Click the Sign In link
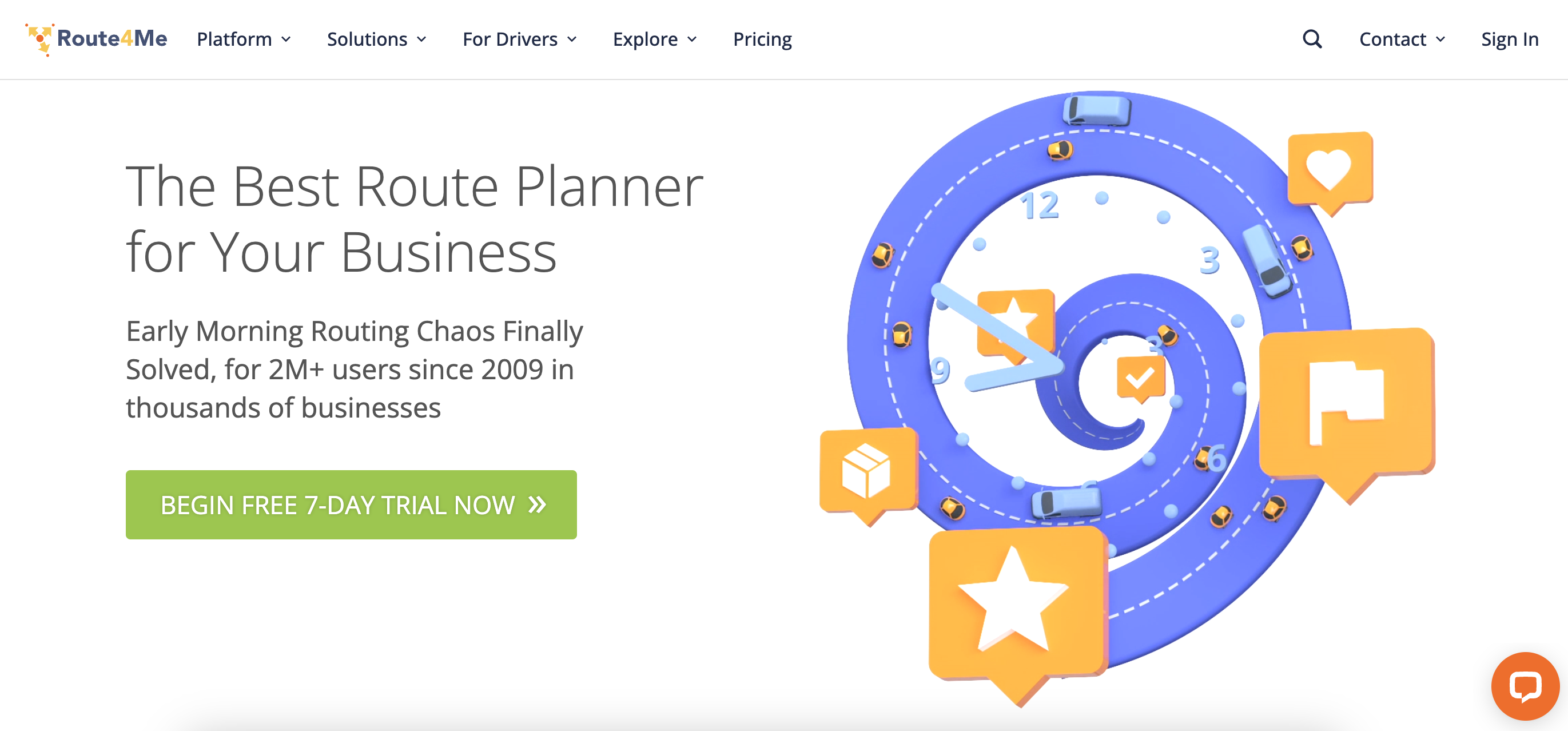Image resolution: width=1568 pixels, height=731 pixels. 1509,39
